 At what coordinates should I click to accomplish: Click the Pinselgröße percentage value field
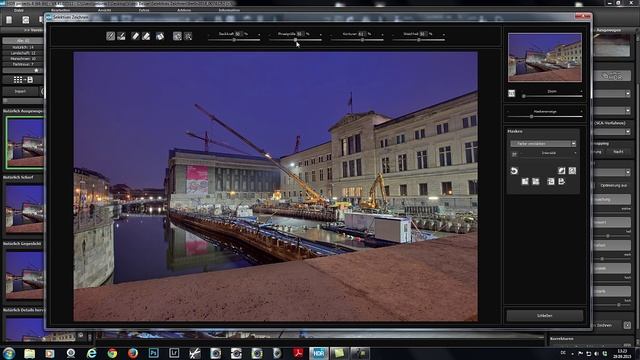click(300, 34)
